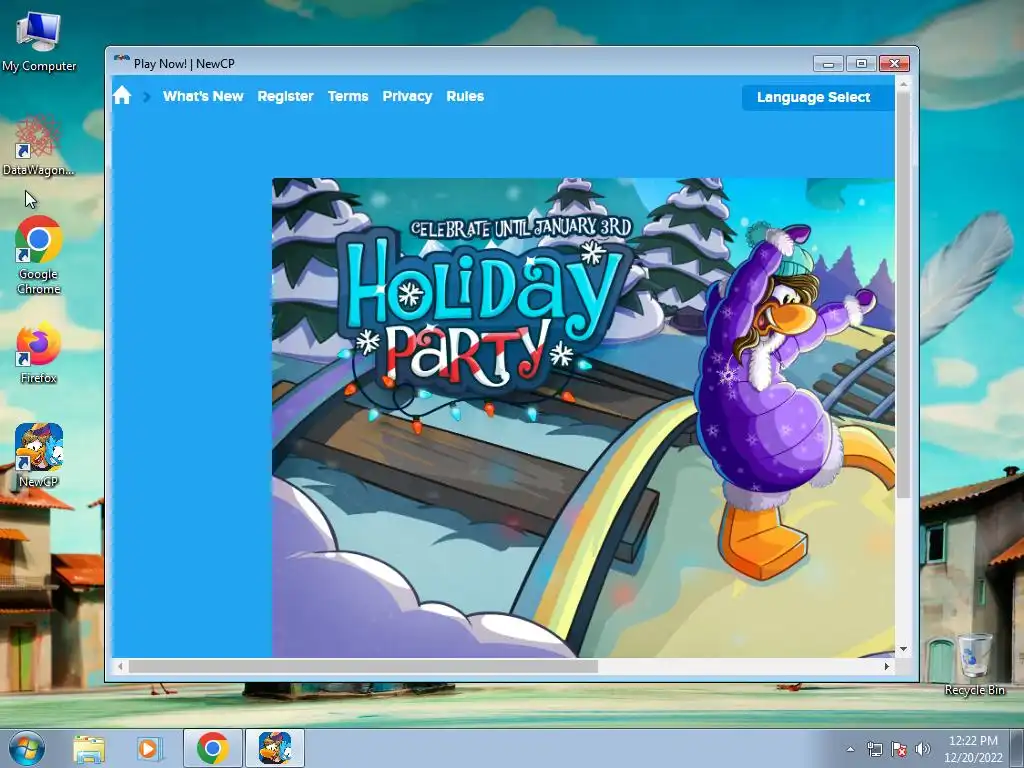Screen dimensions: 1024x768
Task: Open the Language Select dropdown
Action: click(818, 97)
